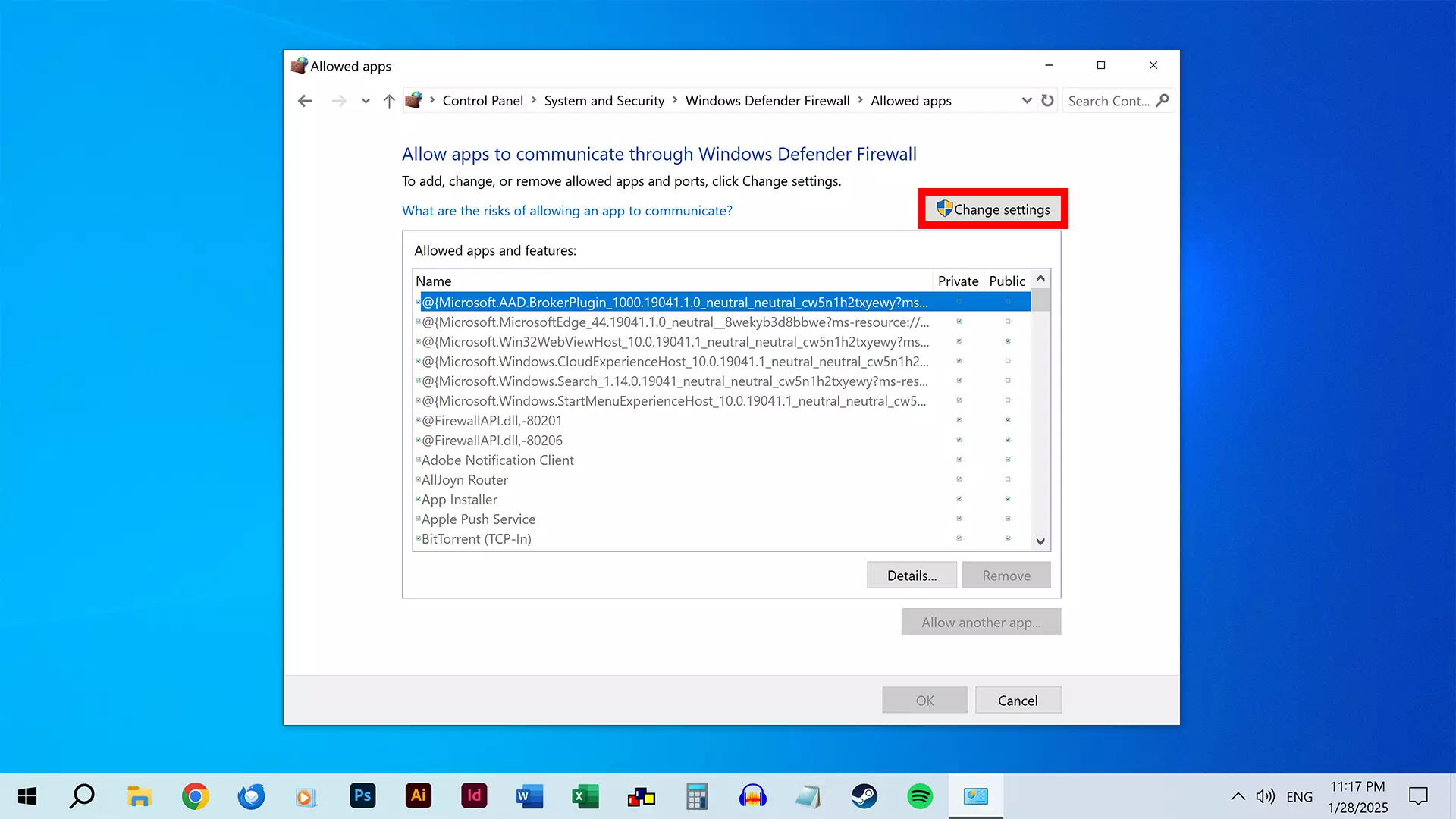The width and height of the screenshot is (1456, 819).
Task: Expand the address bar history dropdown
Action: click(1027, 101)
